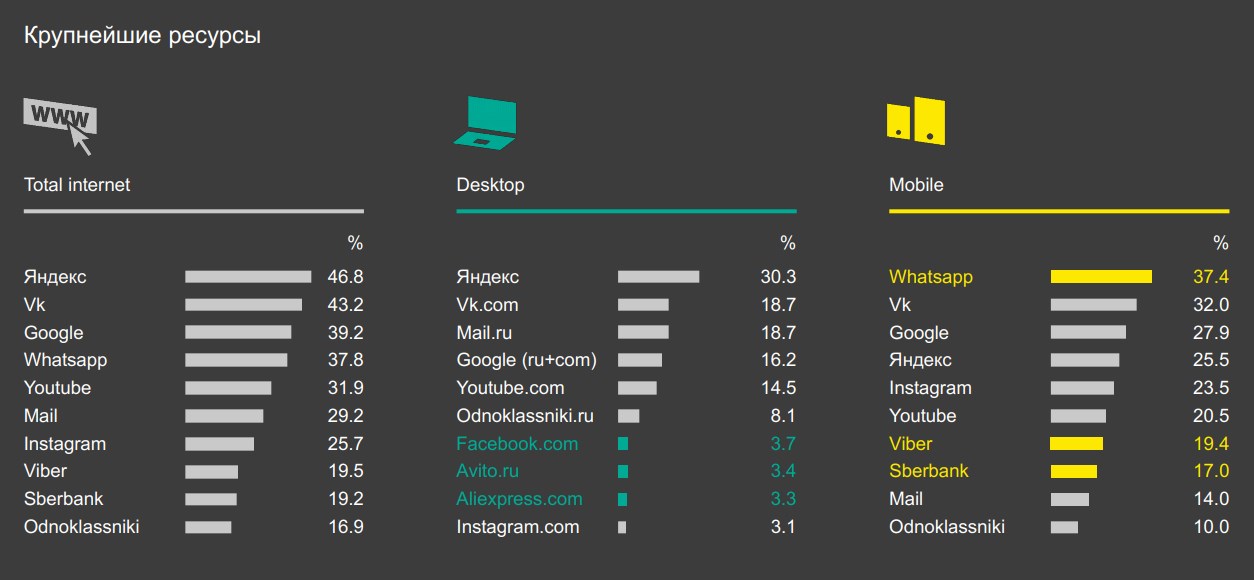1254x580 pixels.
Task: Click the green Facebook.com bar
Action: [x=623, y=444]
